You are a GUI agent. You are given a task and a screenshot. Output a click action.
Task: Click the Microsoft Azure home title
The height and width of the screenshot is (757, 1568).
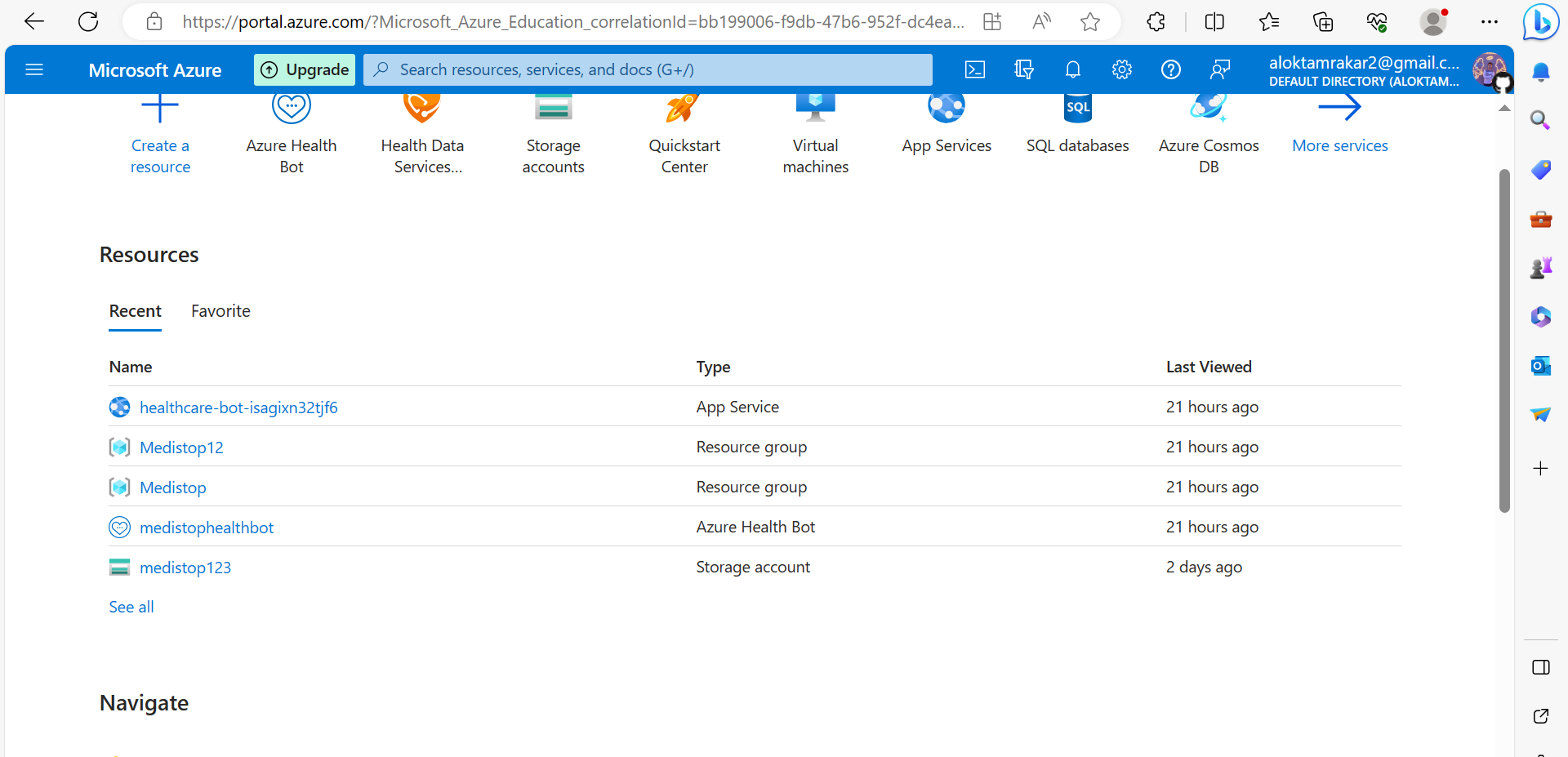point(155,70)
